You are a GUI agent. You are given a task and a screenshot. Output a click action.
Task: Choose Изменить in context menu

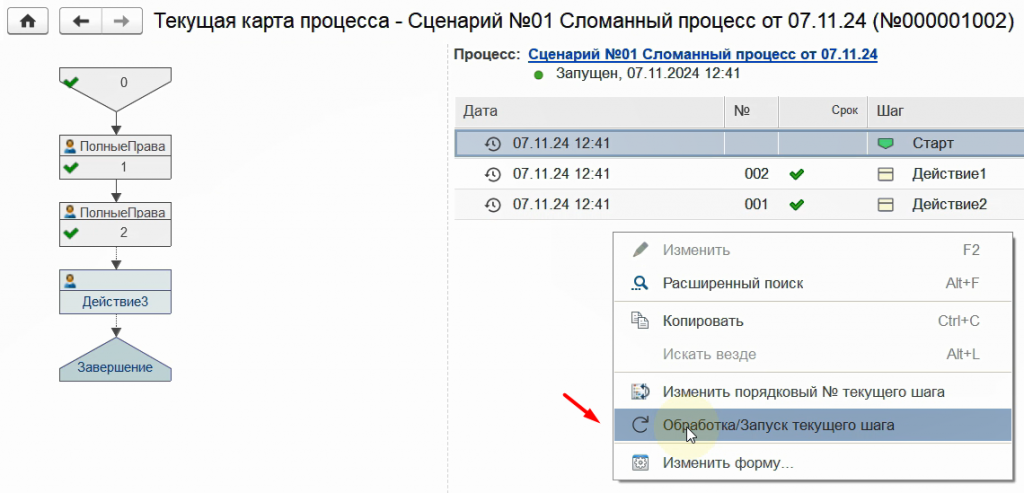pyautogui.click(x=812, y=250)
